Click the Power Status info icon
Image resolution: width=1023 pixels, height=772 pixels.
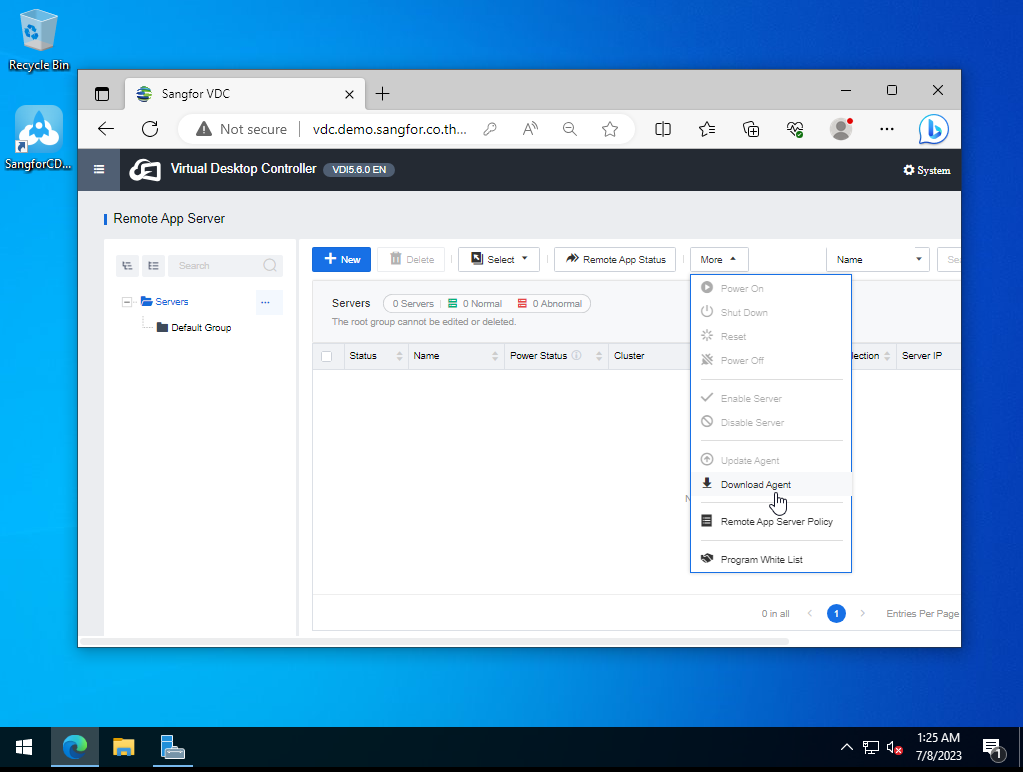tap(577, 356)
